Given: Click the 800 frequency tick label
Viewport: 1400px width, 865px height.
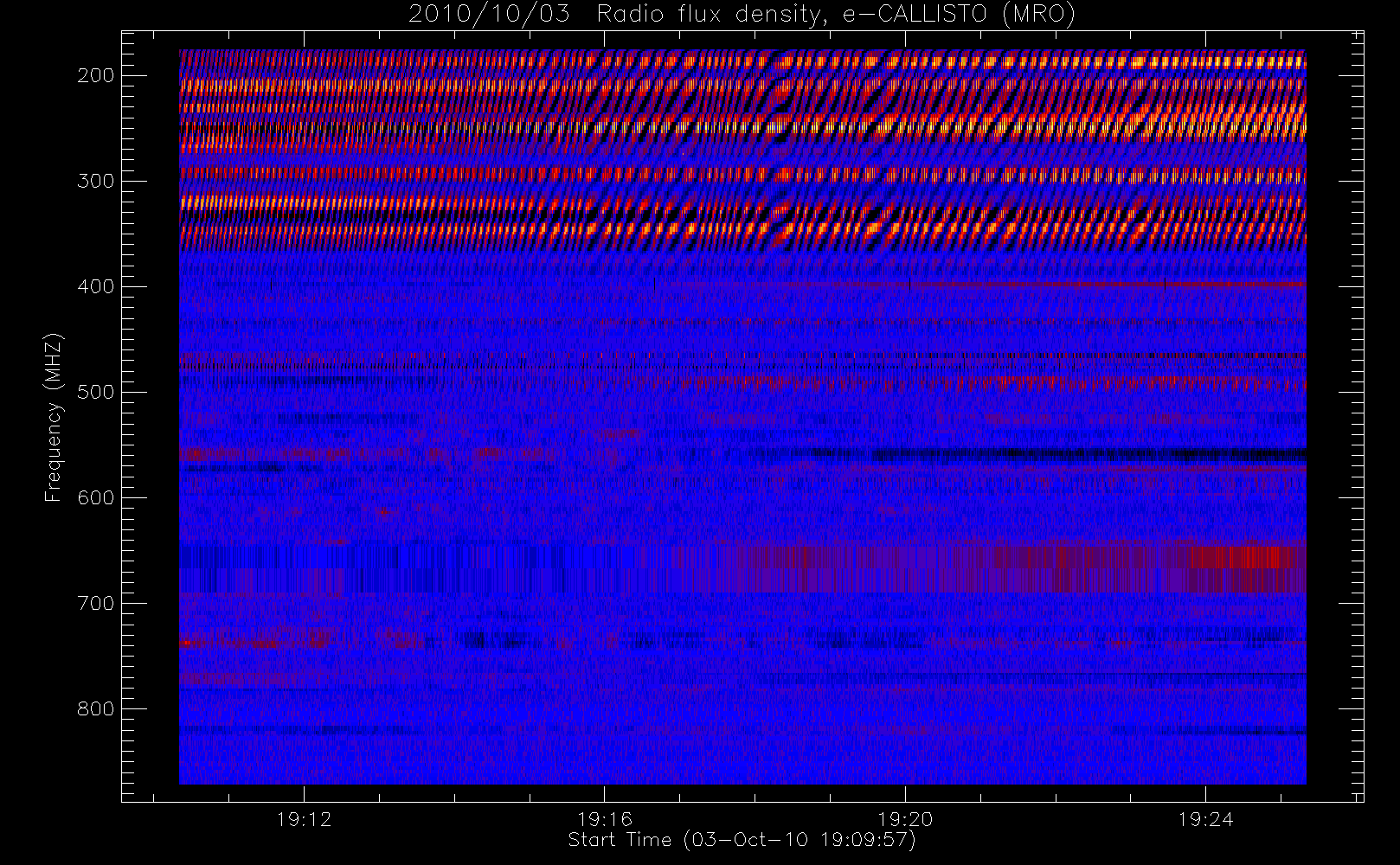Looking at the screenshot, I should pyautogui.click(x=96, y=708).
